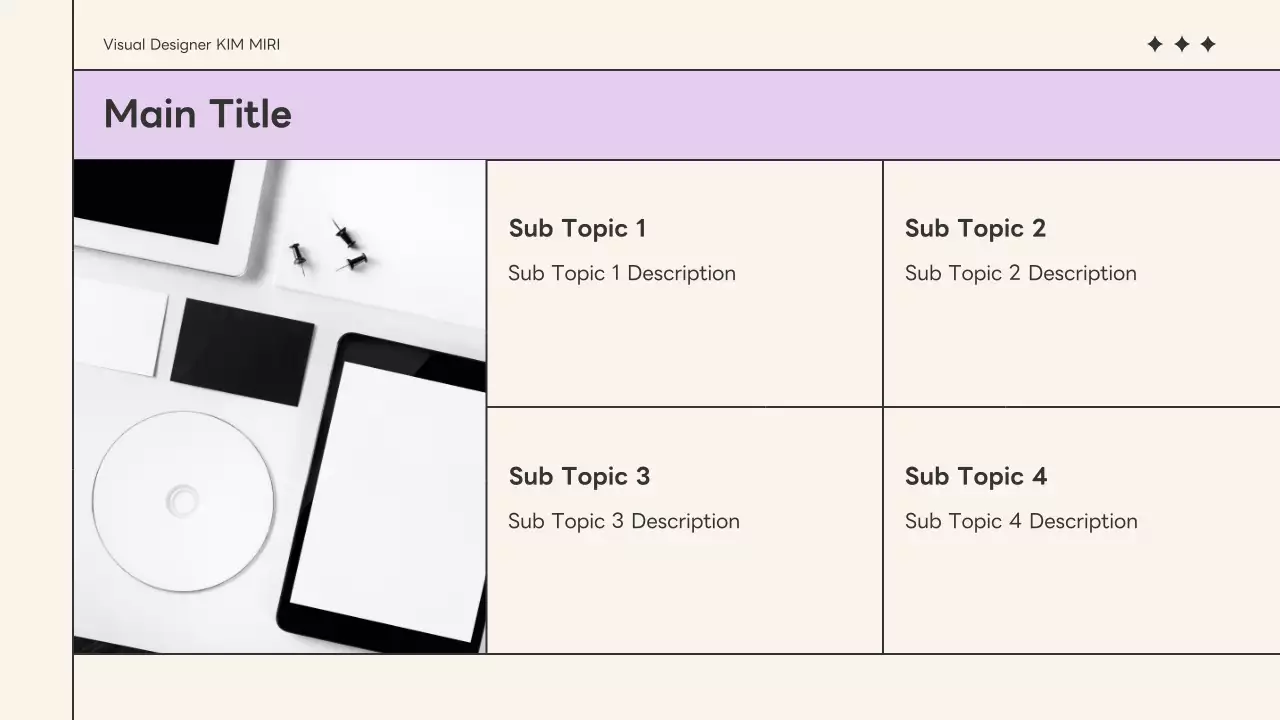The height and width of the screenshot is (720, 1280).
Task: Click the 'Sub Topic 4 Description' text
Action: pyautogui.click(x=1021, y=521)
